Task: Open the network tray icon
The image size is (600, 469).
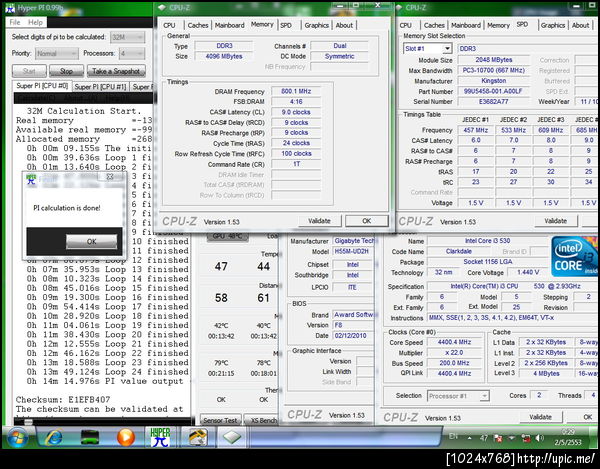Action: tap(526, 438)
